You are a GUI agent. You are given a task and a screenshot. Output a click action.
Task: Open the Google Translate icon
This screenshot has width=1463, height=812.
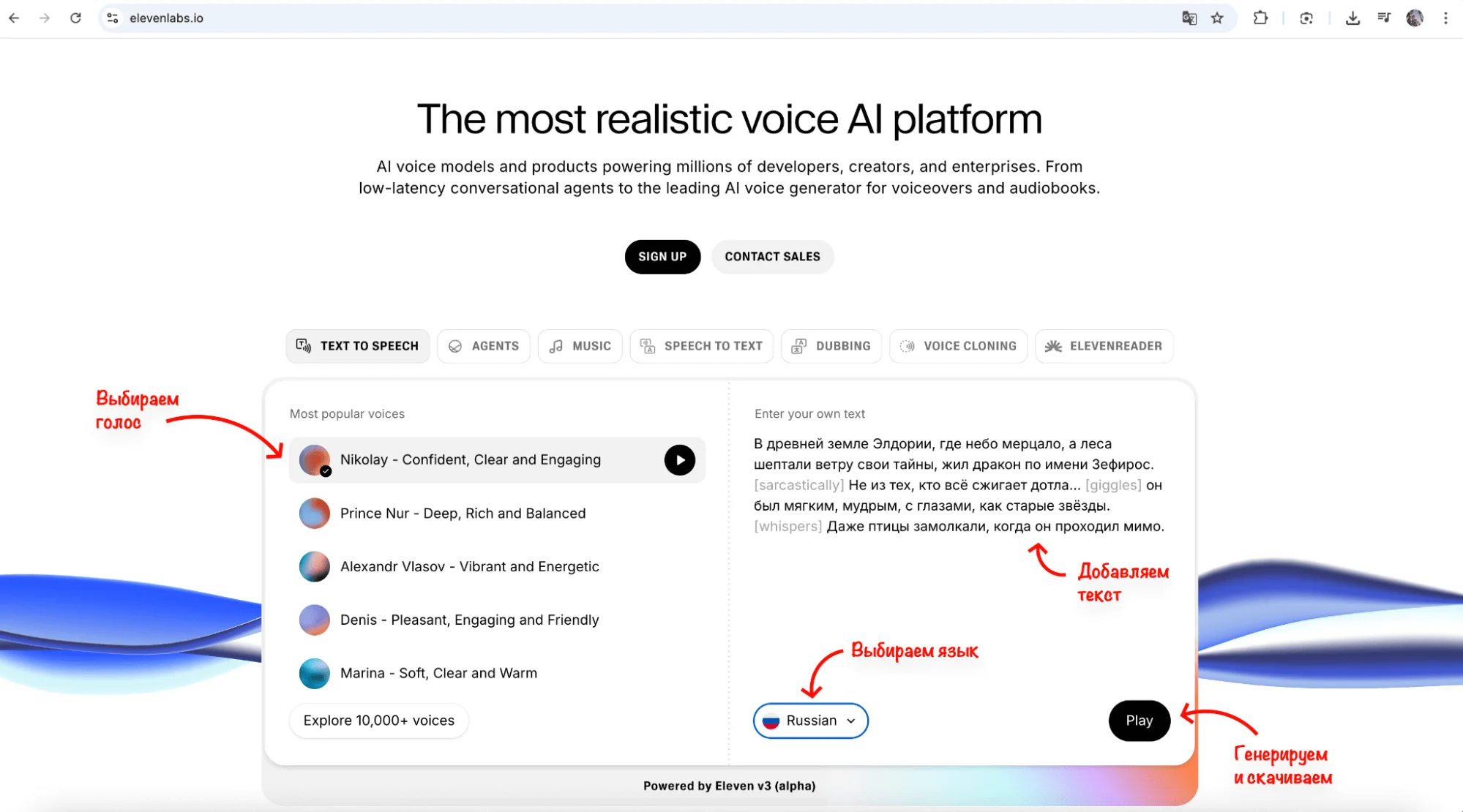pos(1189,18)
